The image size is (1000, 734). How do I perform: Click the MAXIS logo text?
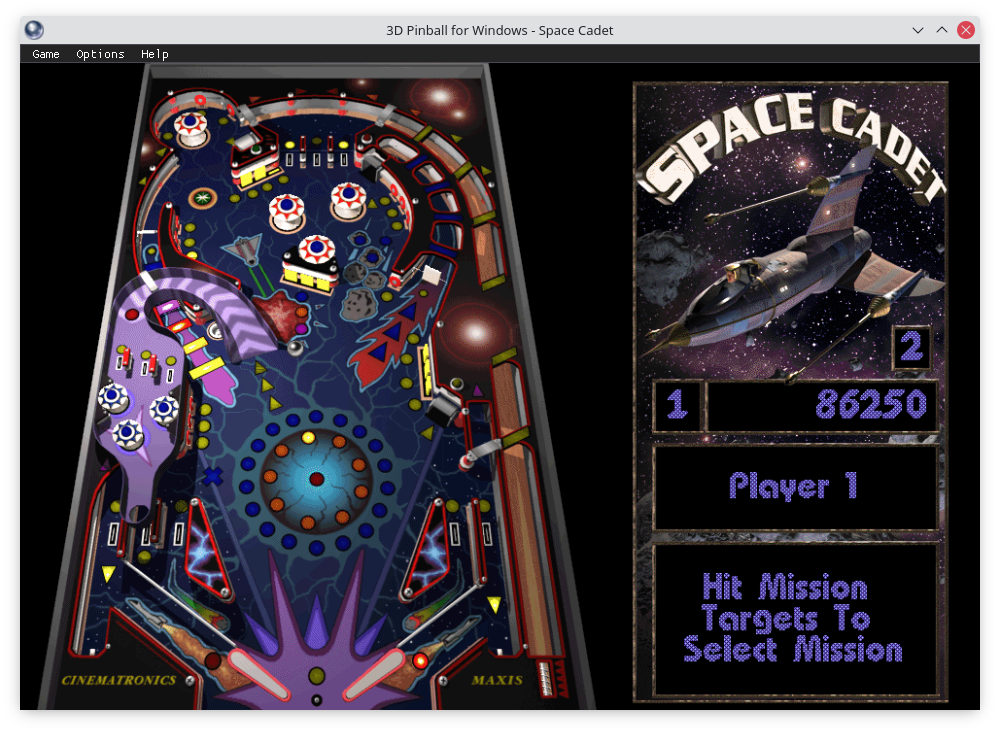[x=497, y=680]
